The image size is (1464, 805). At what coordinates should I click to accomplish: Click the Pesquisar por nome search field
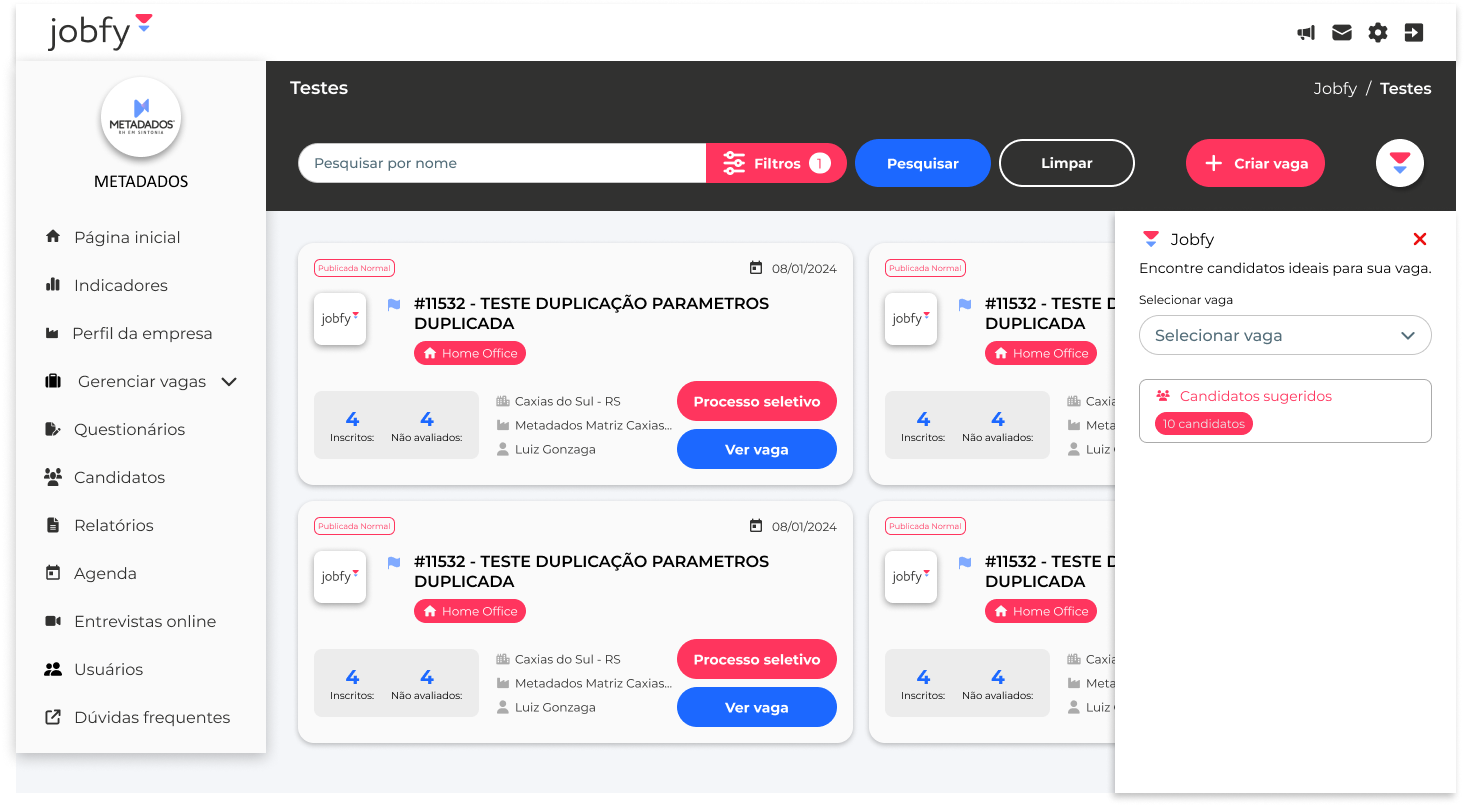point(502,163)
